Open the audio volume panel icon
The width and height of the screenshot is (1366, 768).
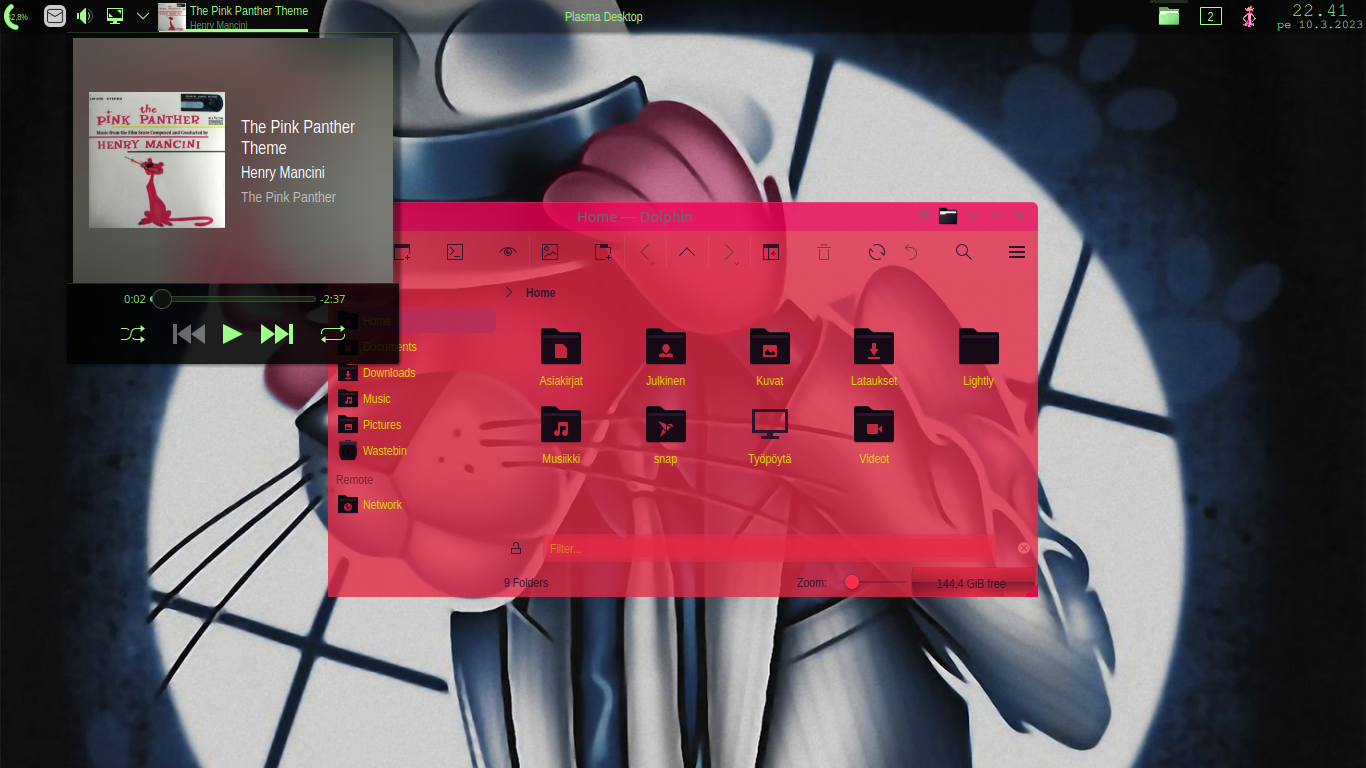point(85,16)
